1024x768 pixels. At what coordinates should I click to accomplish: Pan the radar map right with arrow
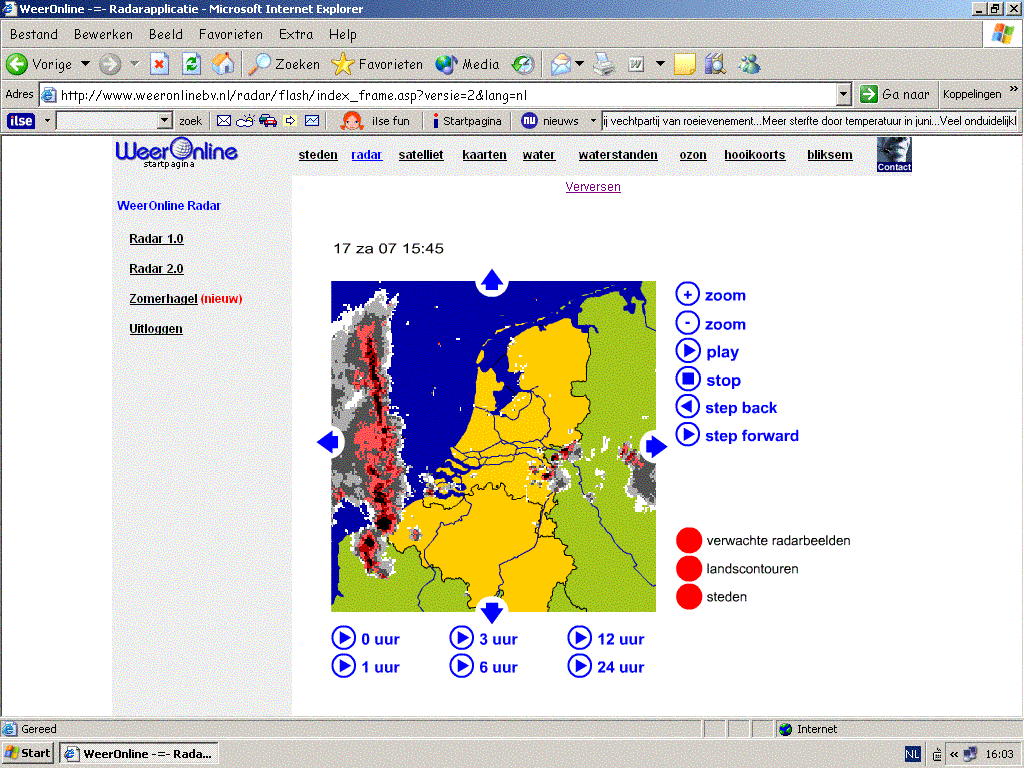[x=655, y=446]
